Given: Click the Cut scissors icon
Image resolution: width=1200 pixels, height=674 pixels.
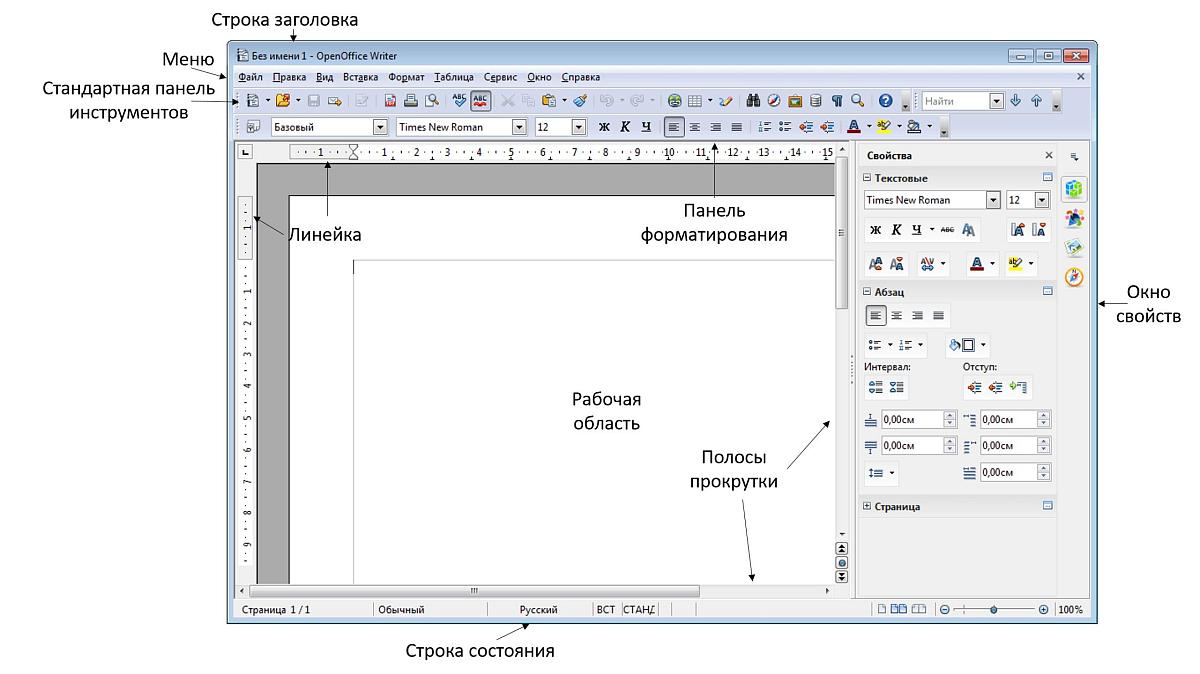Looking at the screenshot, I should (508, 101).
